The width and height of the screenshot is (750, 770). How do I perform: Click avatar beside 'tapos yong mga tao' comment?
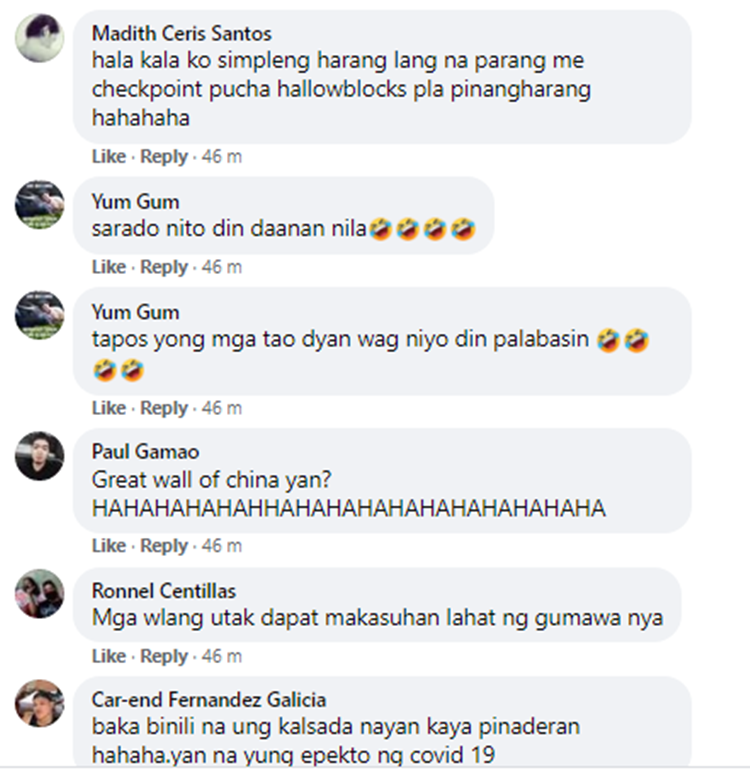coord(39,315)
